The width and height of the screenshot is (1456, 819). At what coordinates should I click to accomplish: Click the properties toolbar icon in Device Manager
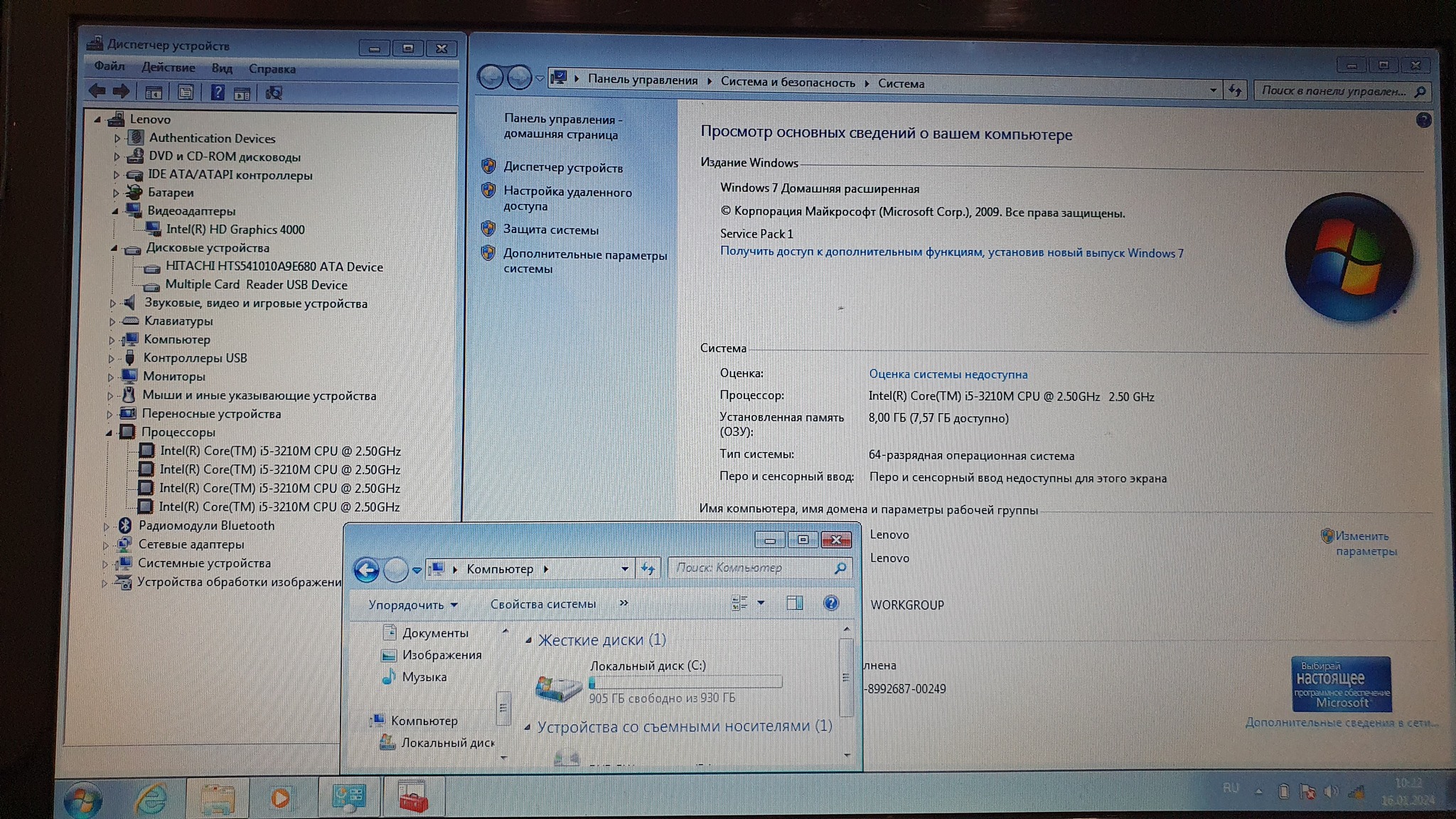186,92
